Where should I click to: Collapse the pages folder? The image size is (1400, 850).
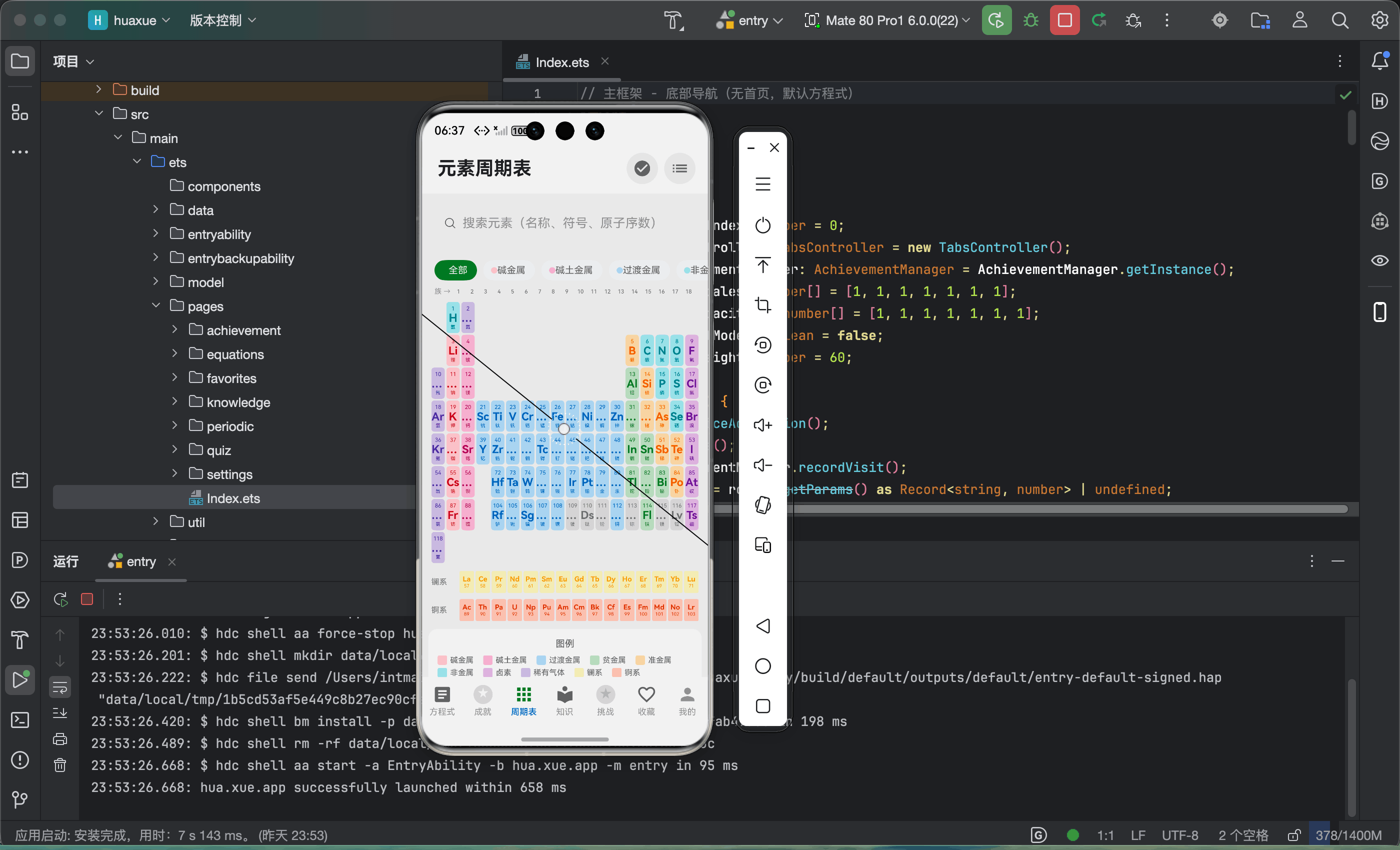[x=155, y=305]
